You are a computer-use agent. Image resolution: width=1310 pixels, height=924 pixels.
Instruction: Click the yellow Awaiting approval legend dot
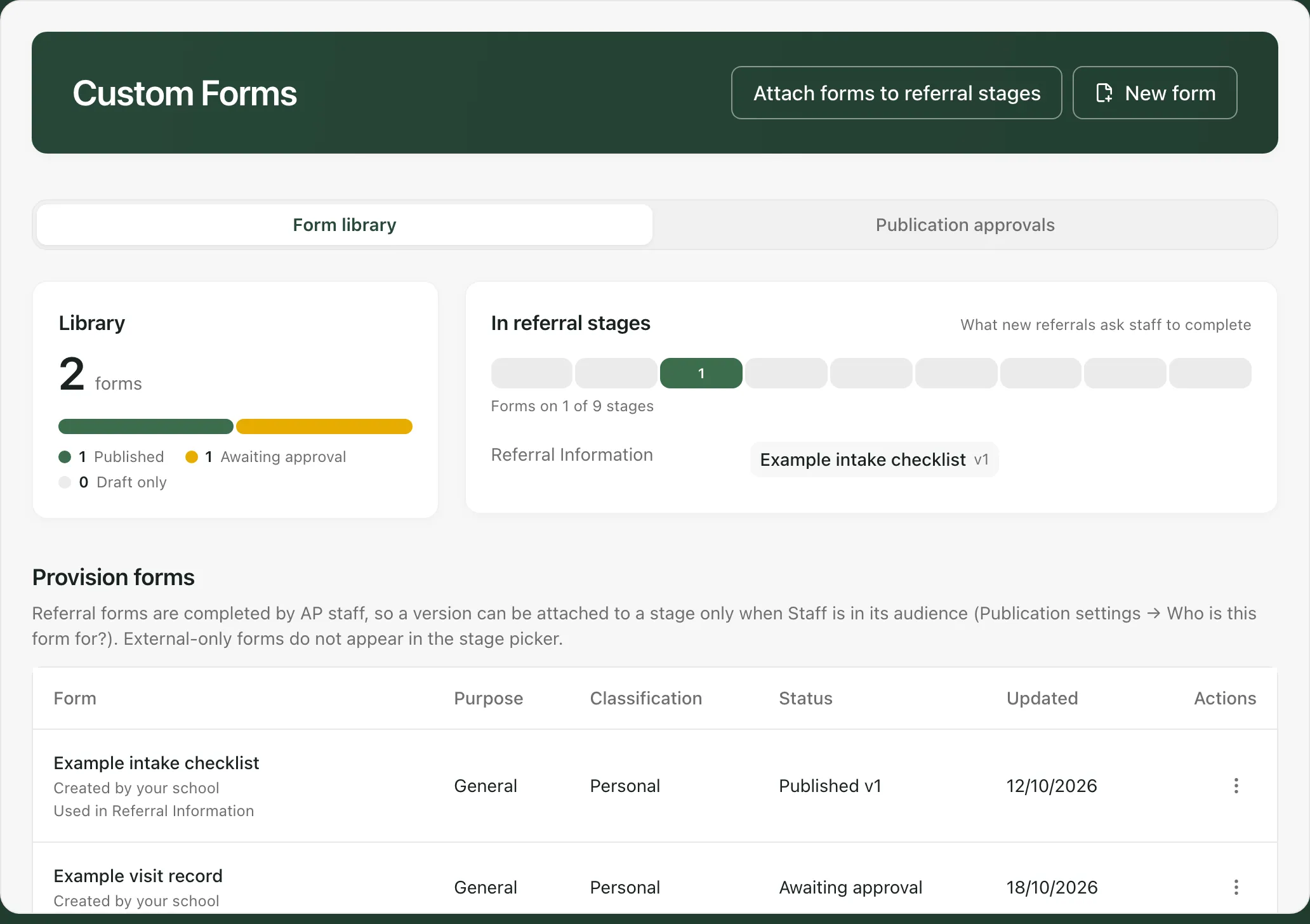coord(192,457)
